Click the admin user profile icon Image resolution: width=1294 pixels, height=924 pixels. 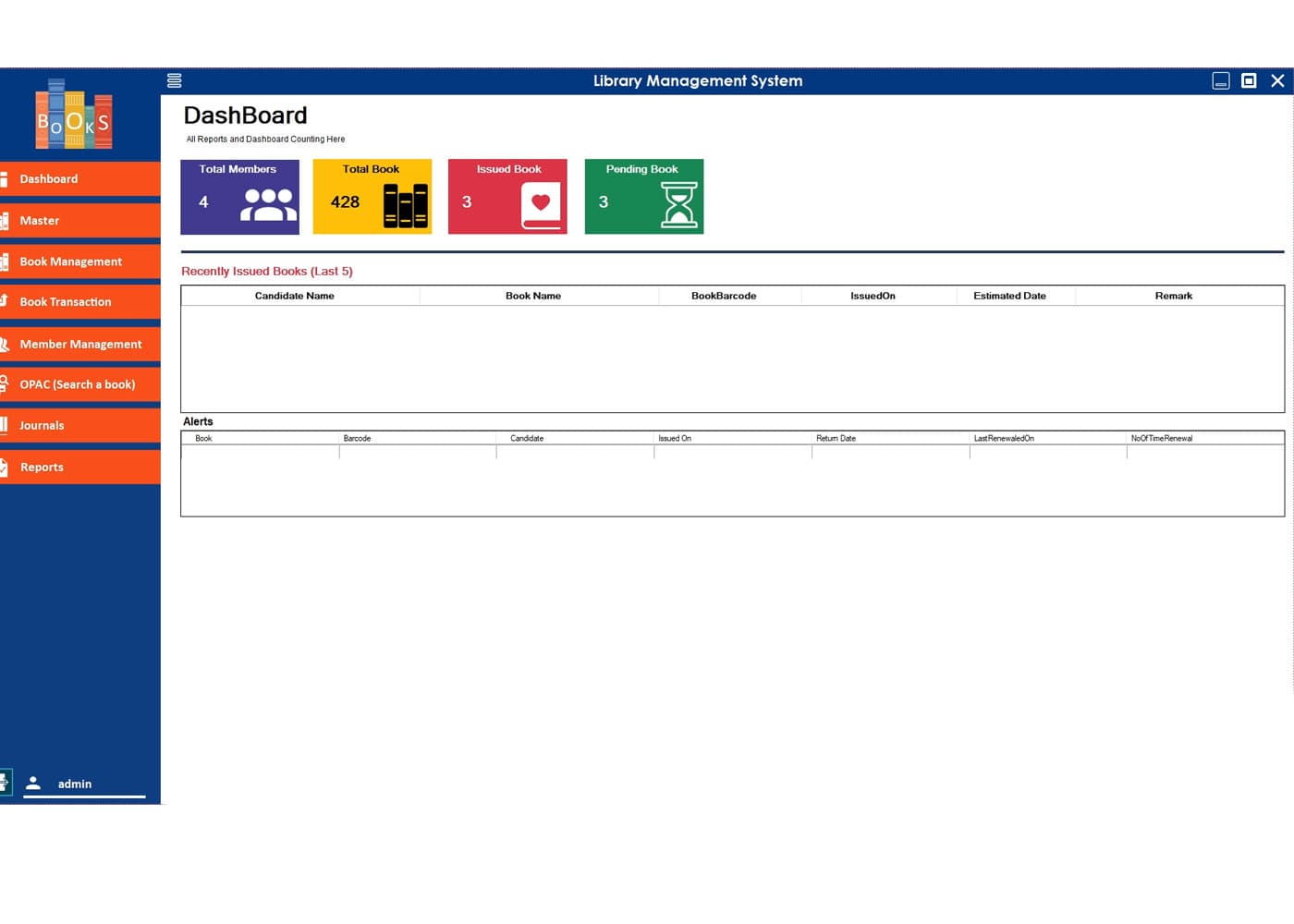[x=33, y=784]
